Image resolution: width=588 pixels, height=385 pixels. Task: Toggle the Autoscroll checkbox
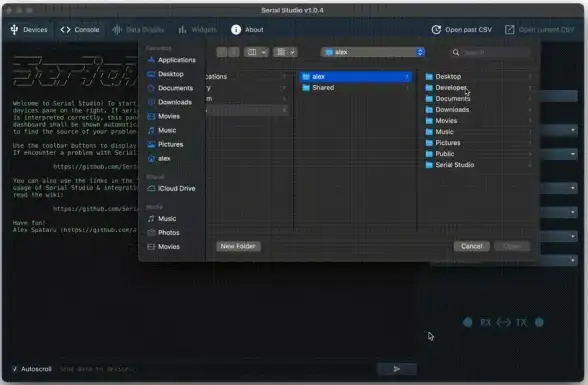point(15,369)
